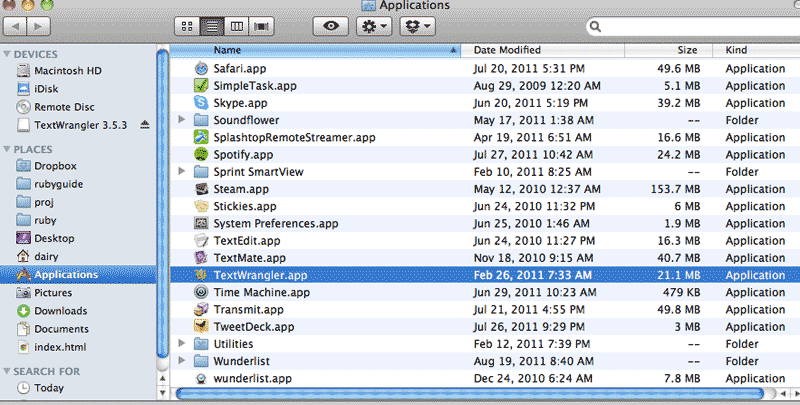
Task: Click the Utilities folder icon
Action: [201, 344]
